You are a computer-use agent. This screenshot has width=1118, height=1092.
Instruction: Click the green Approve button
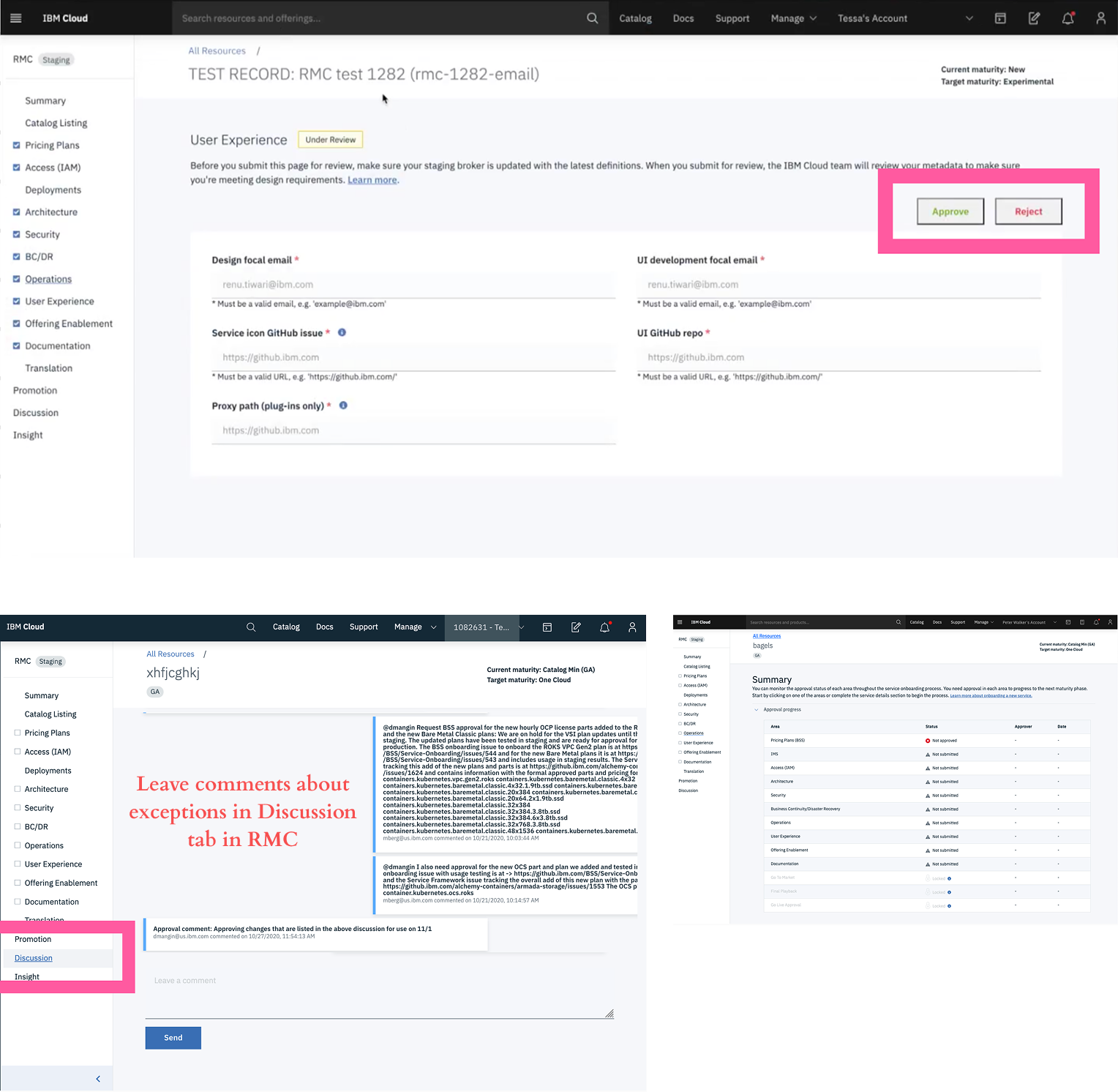point(950,212)
